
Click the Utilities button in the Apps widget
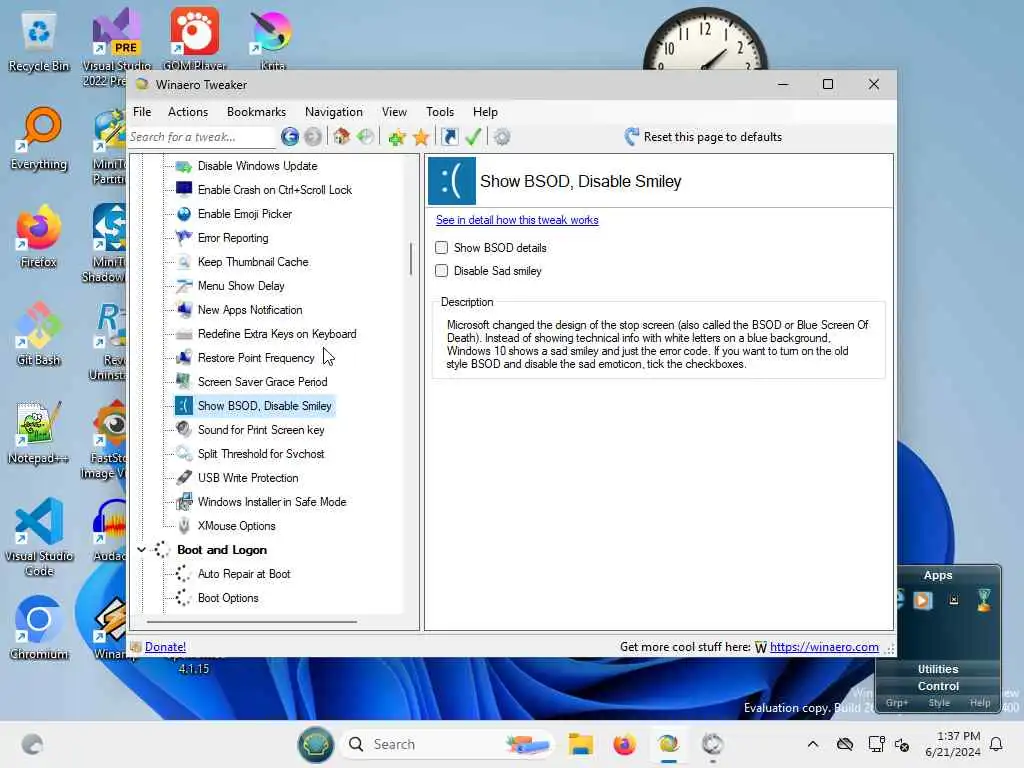point(938,669)
